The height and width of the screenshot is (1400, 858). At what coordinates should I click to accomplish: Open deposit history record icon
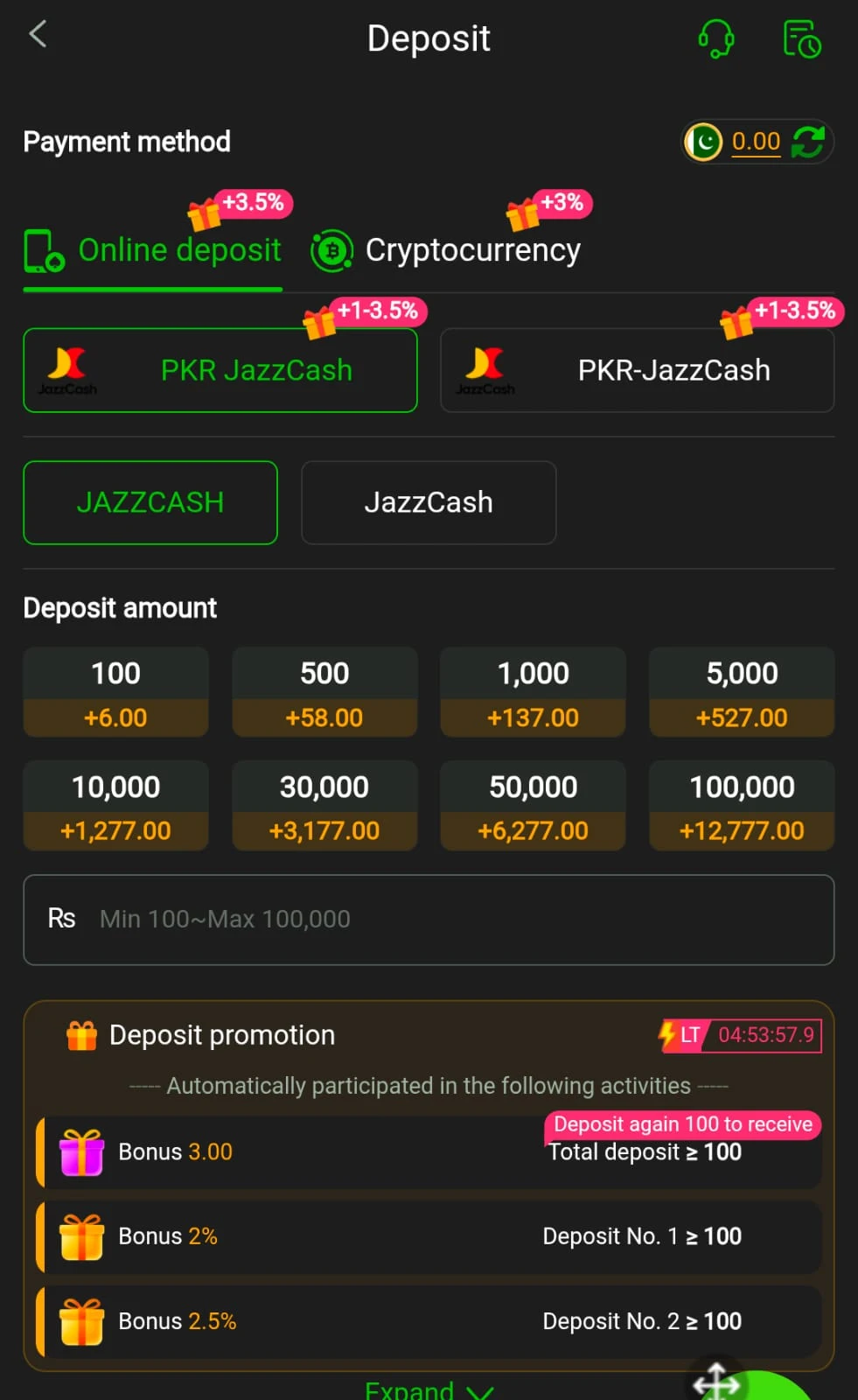click(x=800, y=39)
